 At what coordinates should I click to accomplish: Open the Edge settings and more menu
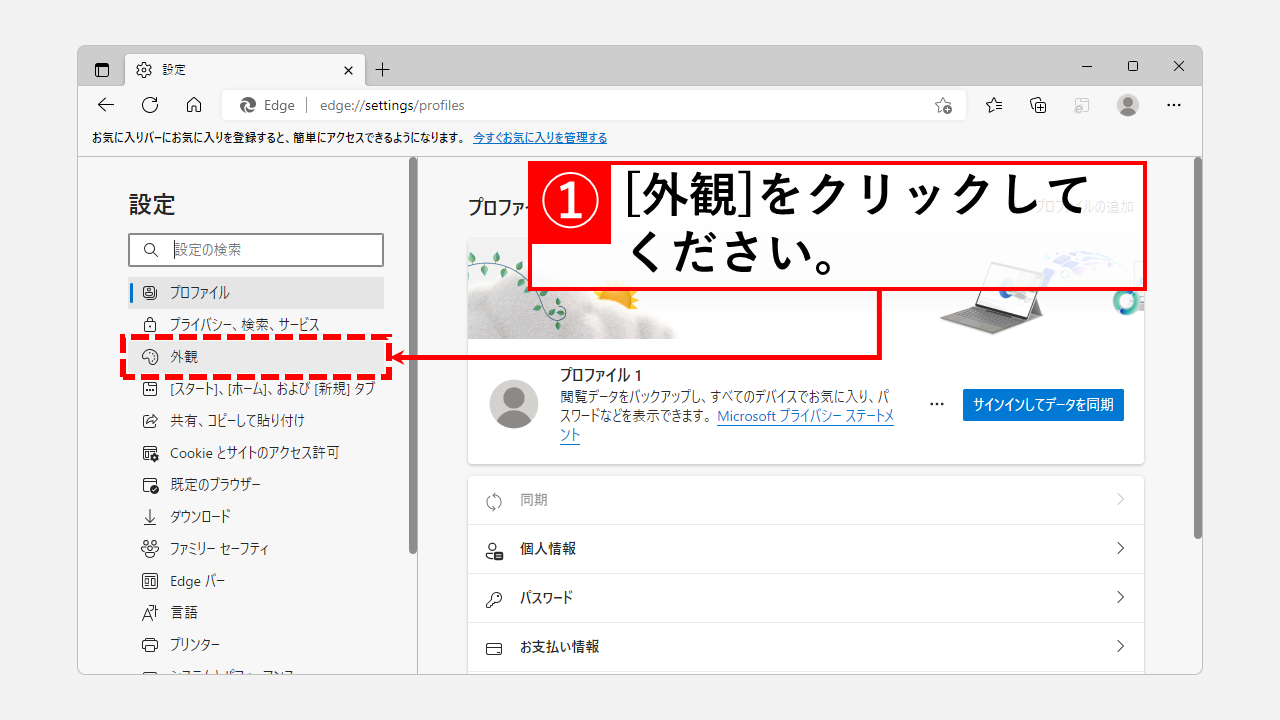pyautogui.click(x=1174, y=105)
